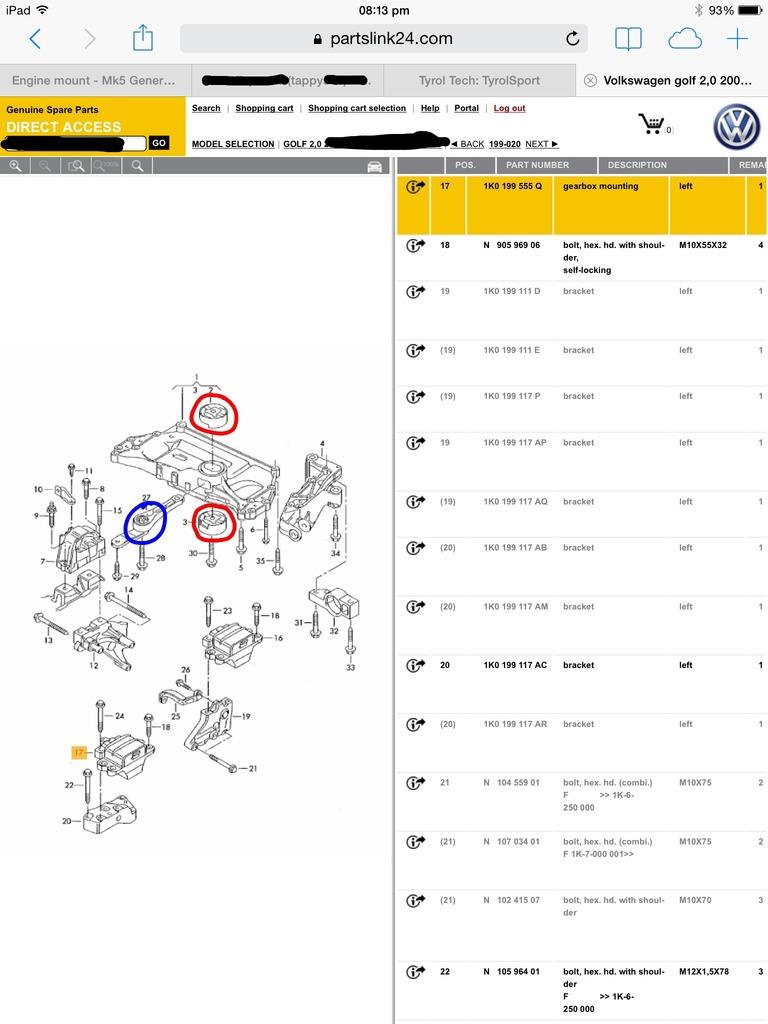This screenshot has height=1024, width=768.
Task: Open info icon for bolt N 104 559 01
Action: [x=415, y=782]
